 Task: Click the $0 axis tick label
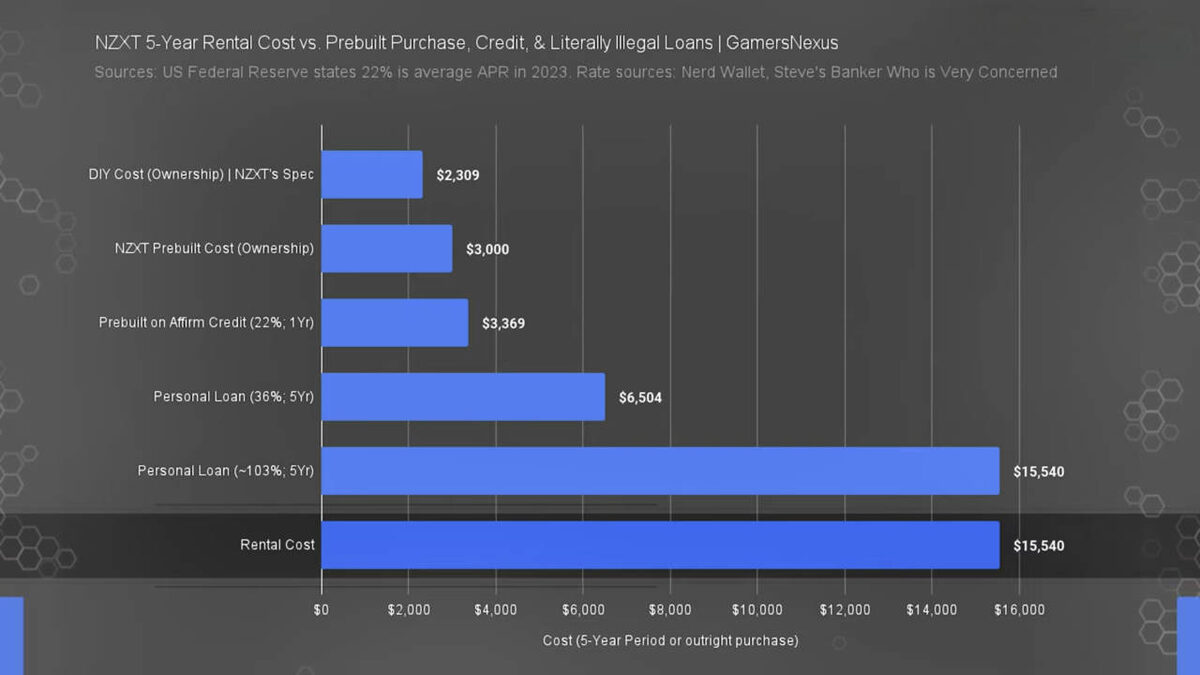point(322,609)
